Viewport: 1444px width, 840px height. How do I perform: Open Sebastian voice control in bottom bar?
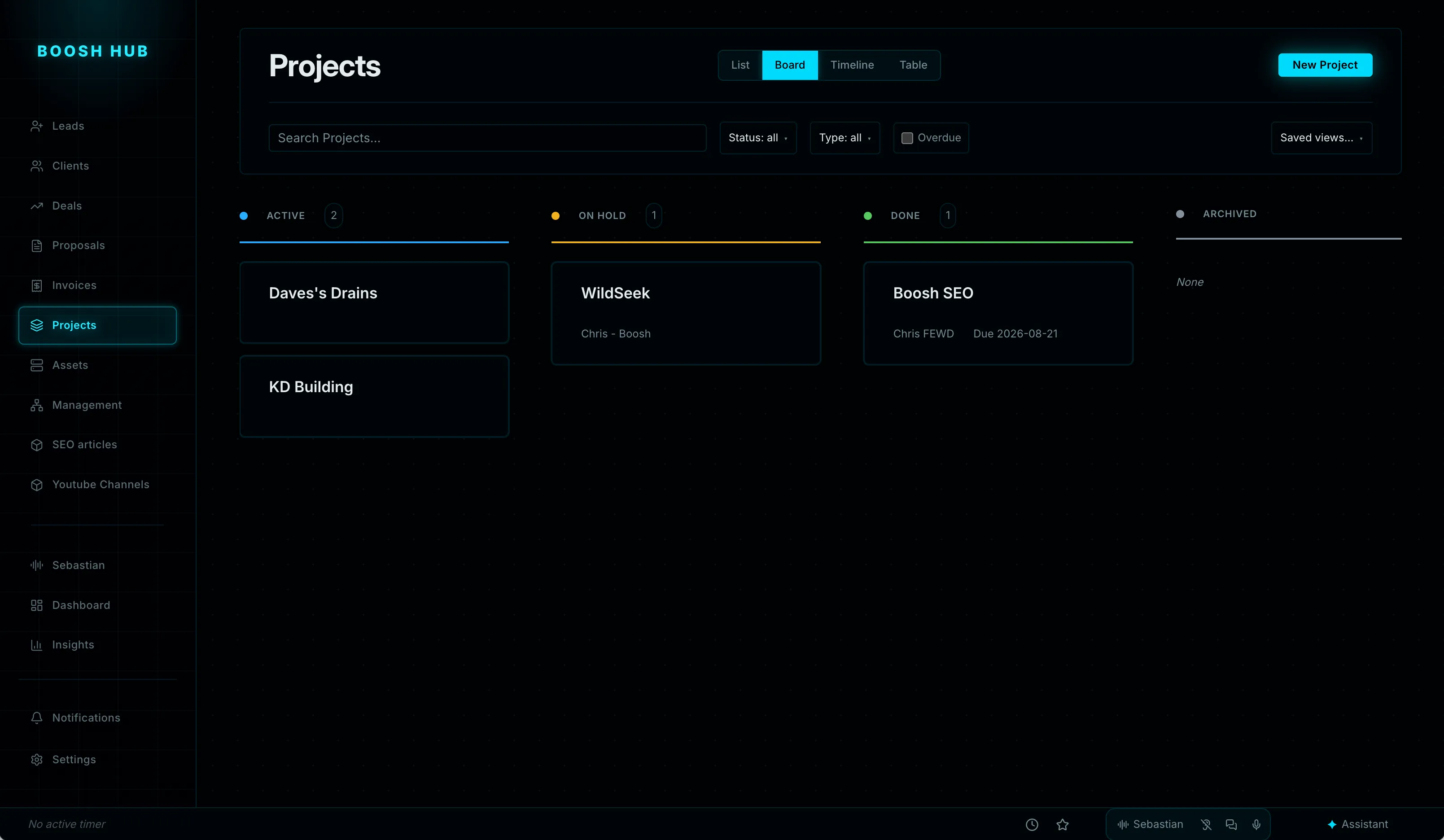(x=1150, y=825)
